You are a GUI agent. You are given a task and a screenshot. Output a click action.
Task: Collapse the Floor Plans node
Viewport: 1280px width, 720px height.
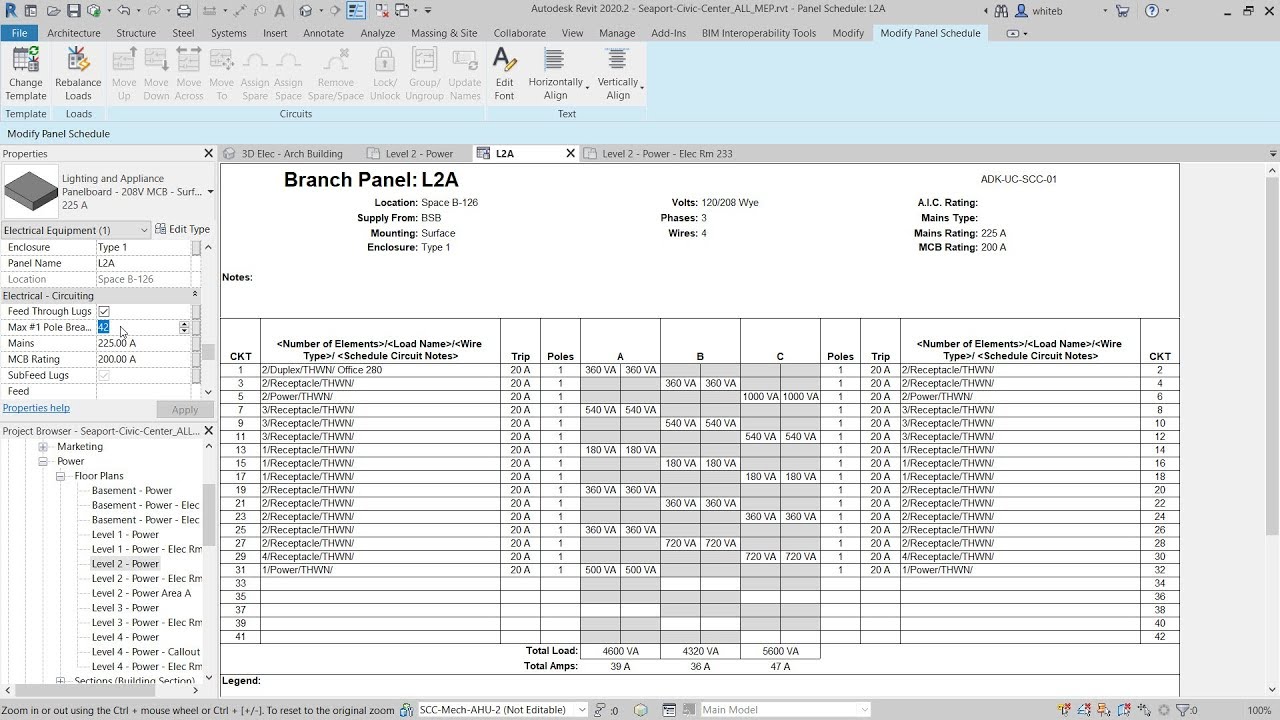tap(61, 476)
